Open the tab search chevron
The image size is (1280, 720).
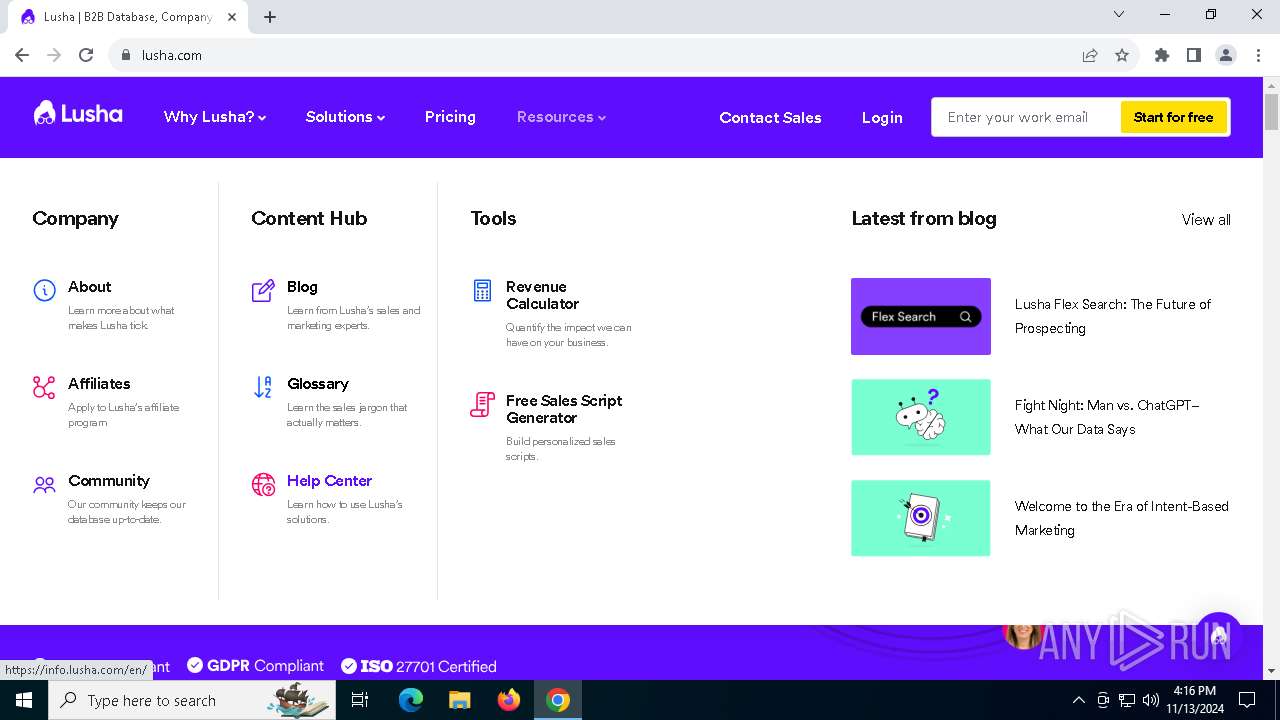[x=1119, y=14]
